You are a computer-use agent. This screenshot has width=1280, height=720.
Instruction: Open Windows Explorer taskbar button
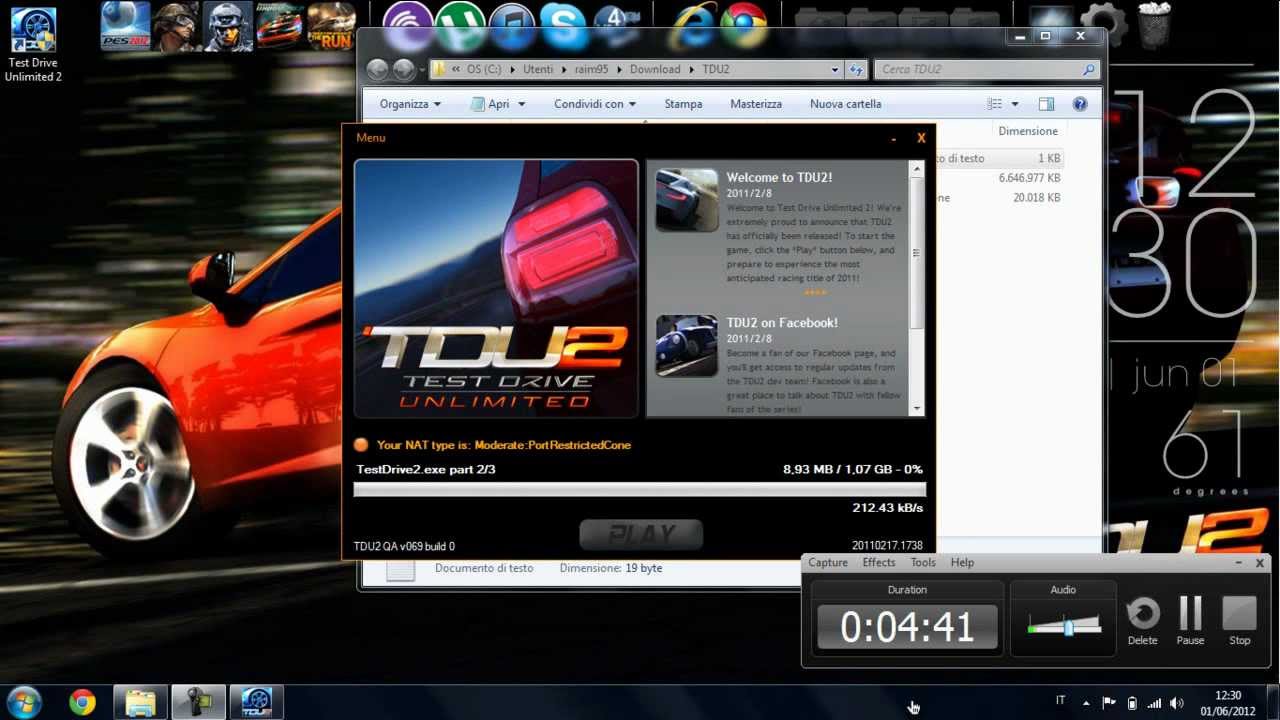[x=140, y=702]
